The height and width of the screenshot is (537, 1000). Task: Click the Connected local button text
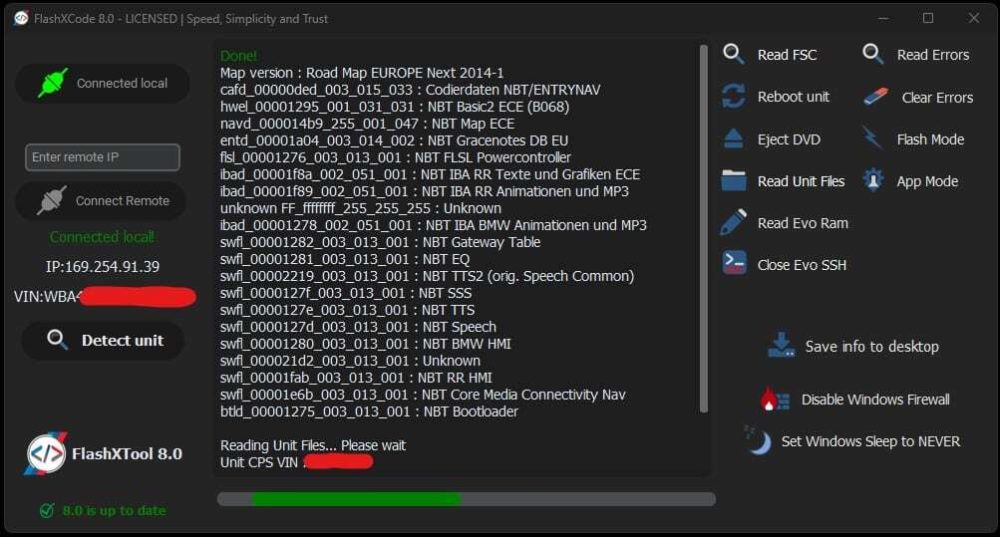(122, 84)
